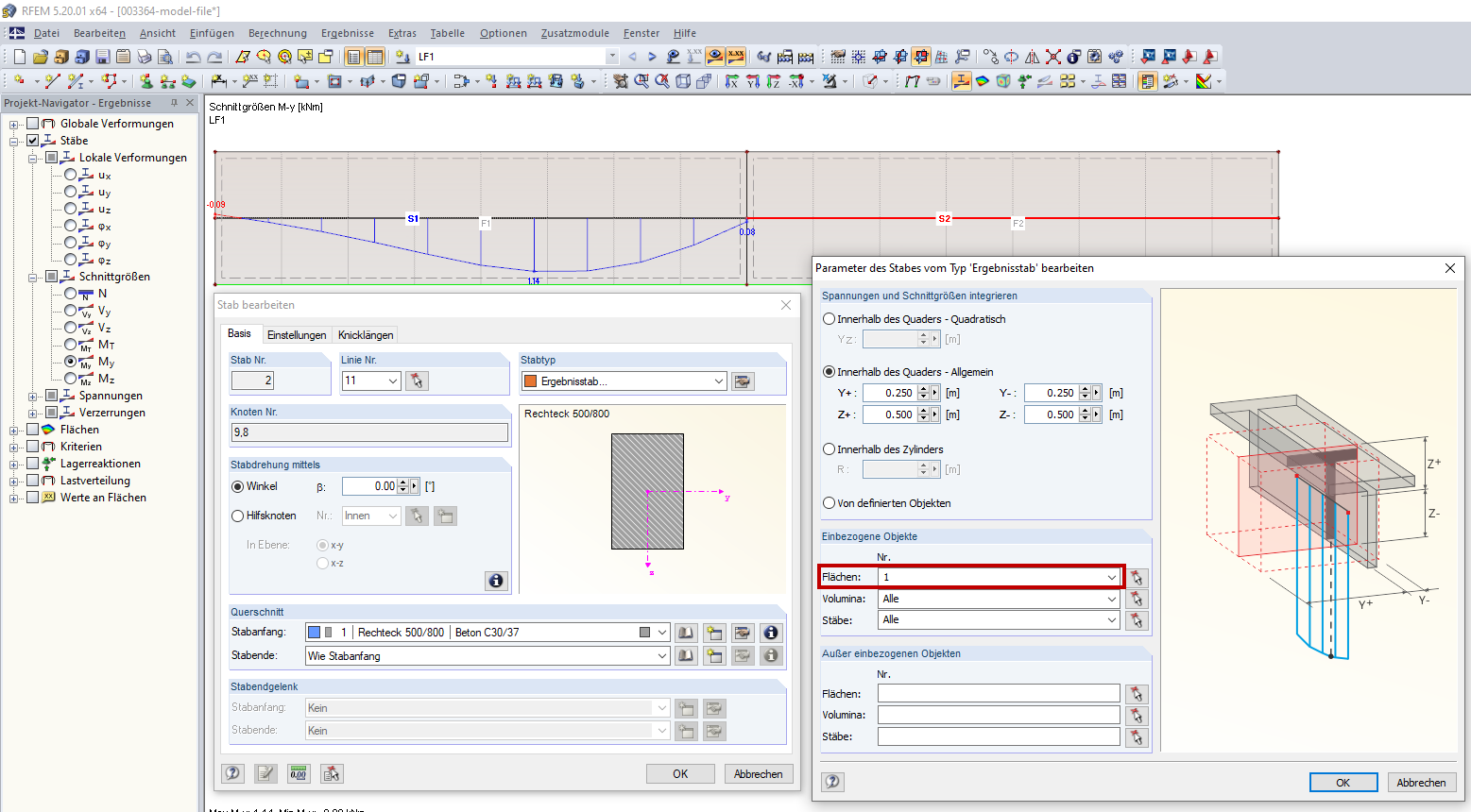Cancel the Stab bearbeiten dialog

point(759,773)
